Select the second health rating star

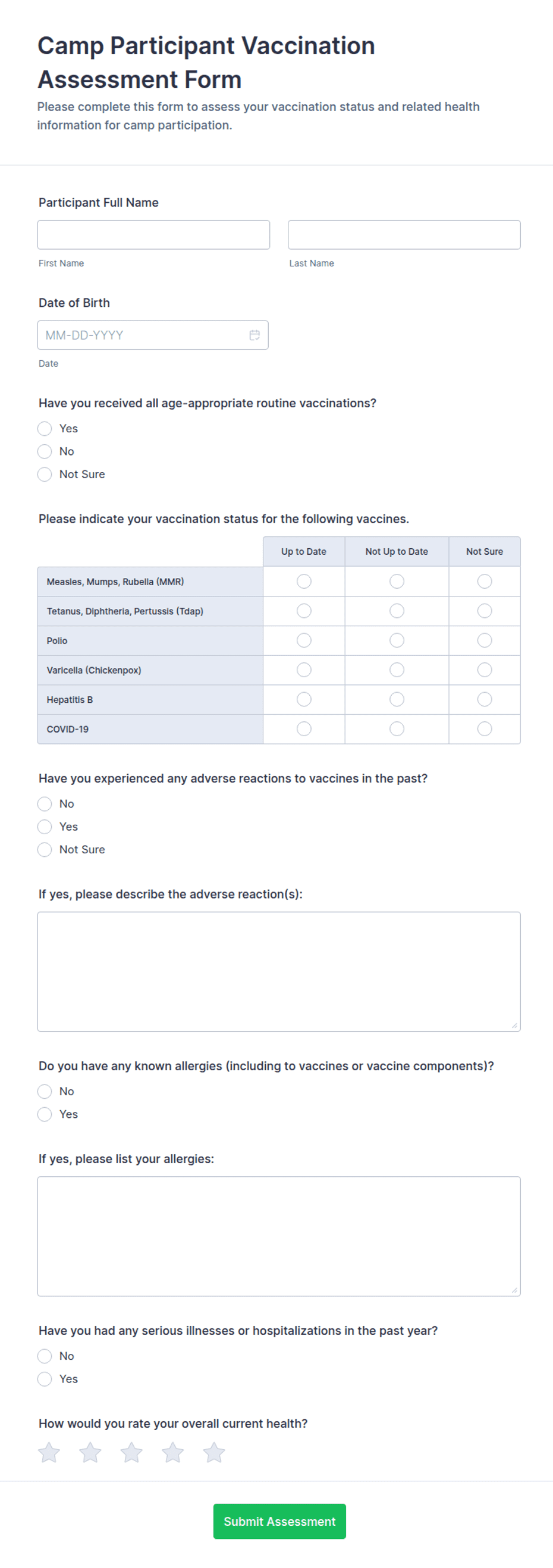click(90, 1453)
